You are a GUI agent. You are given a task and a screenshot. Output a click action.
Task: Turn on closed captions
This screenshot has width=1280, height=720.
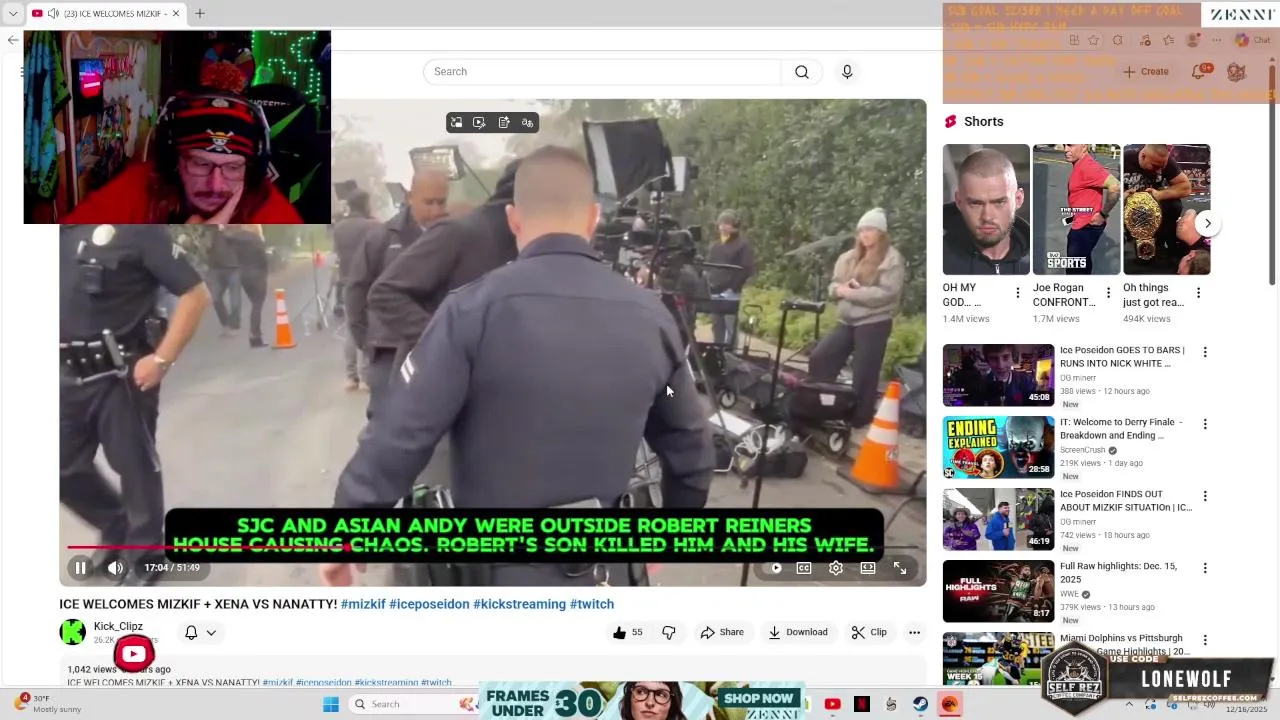click(x=804, y=568)
